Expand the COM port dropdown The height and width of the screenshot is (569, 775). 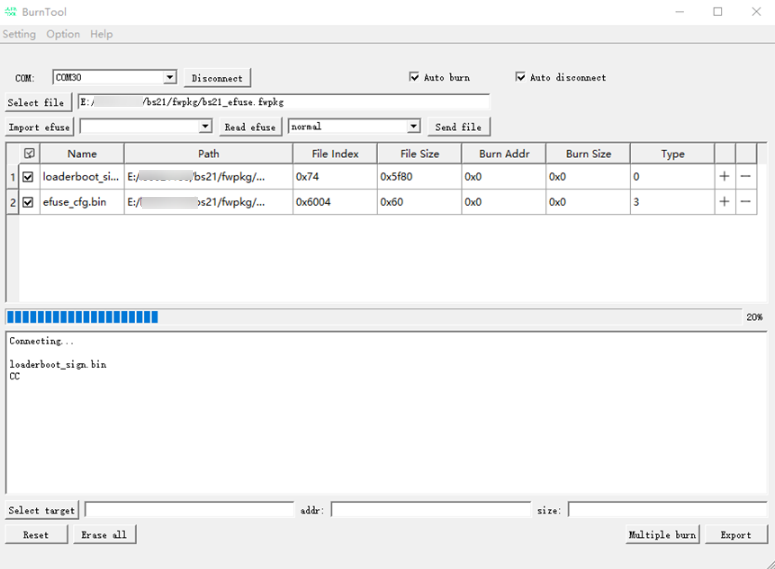pyautogui.click(x=170, y=77)
